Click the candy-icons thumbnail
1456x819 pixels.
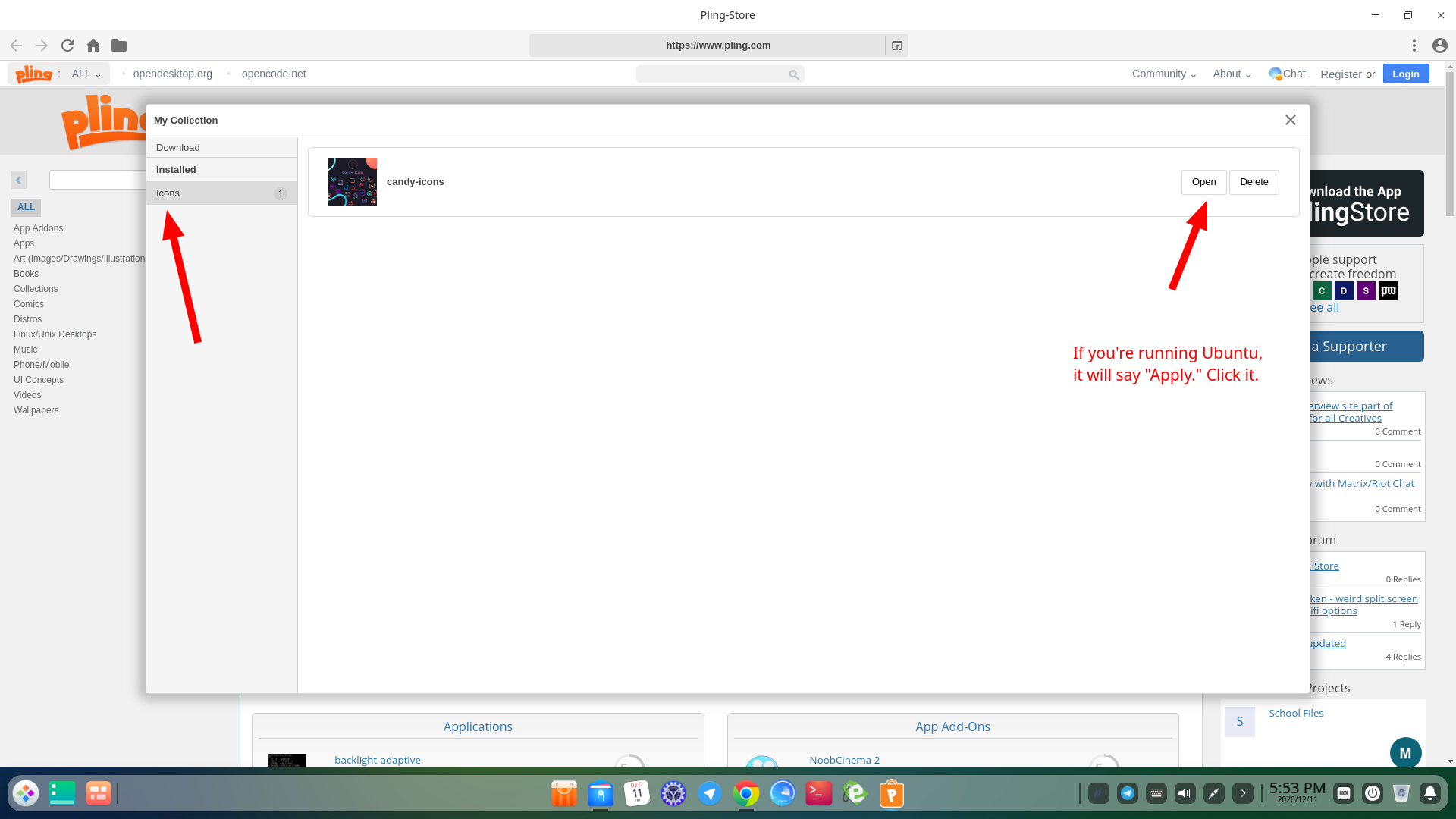click(x=353, y=182)
